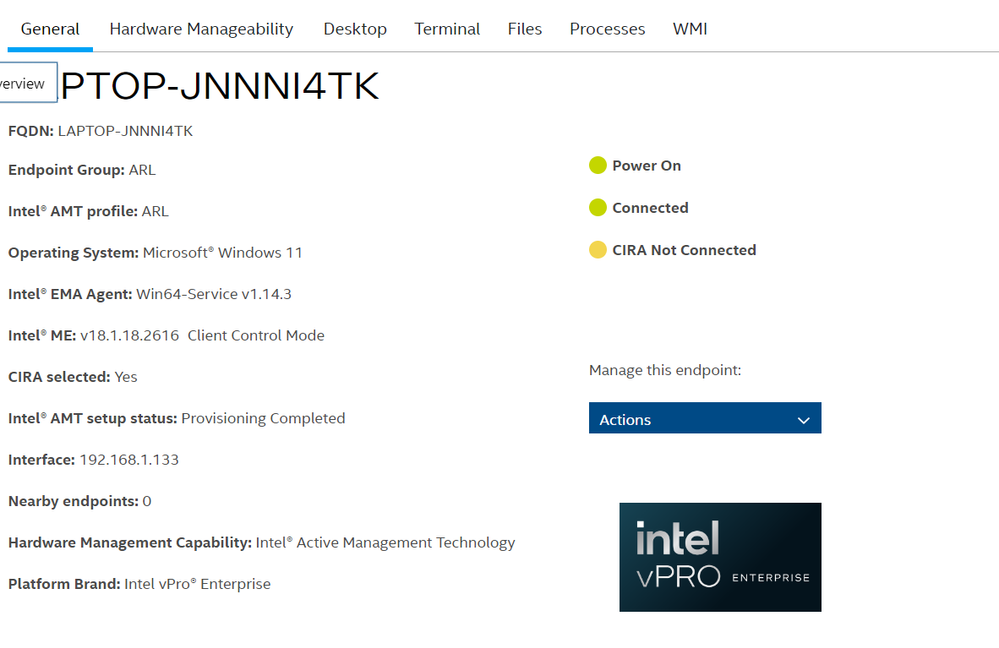Viewport: 999px width, 648px height.
Task: Click the CIRA Not Connected yellow indicator
Action: pos(598,249)
